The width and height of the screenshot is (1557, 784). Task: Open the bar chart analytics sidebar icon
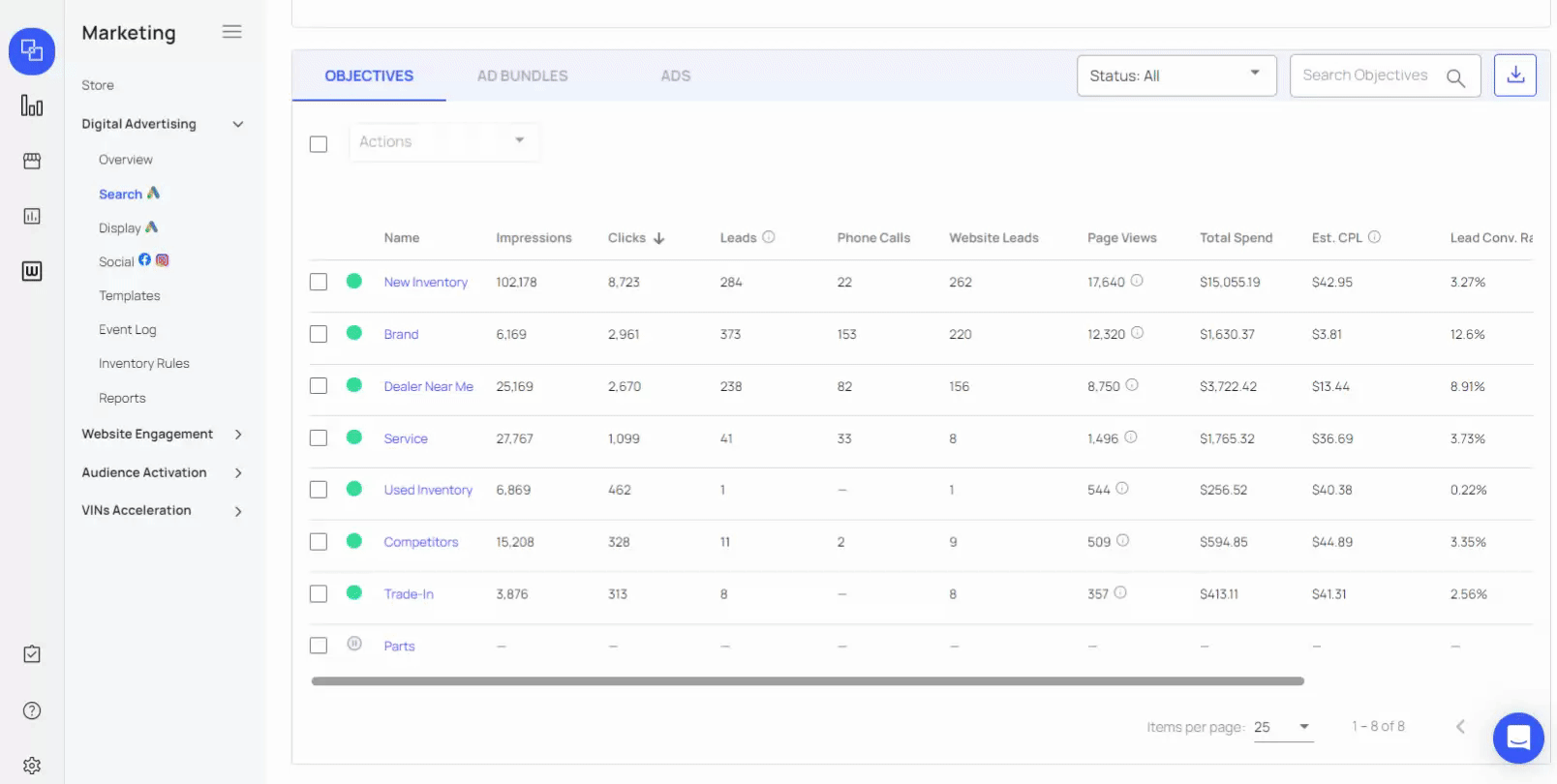[x=32, y=106]
